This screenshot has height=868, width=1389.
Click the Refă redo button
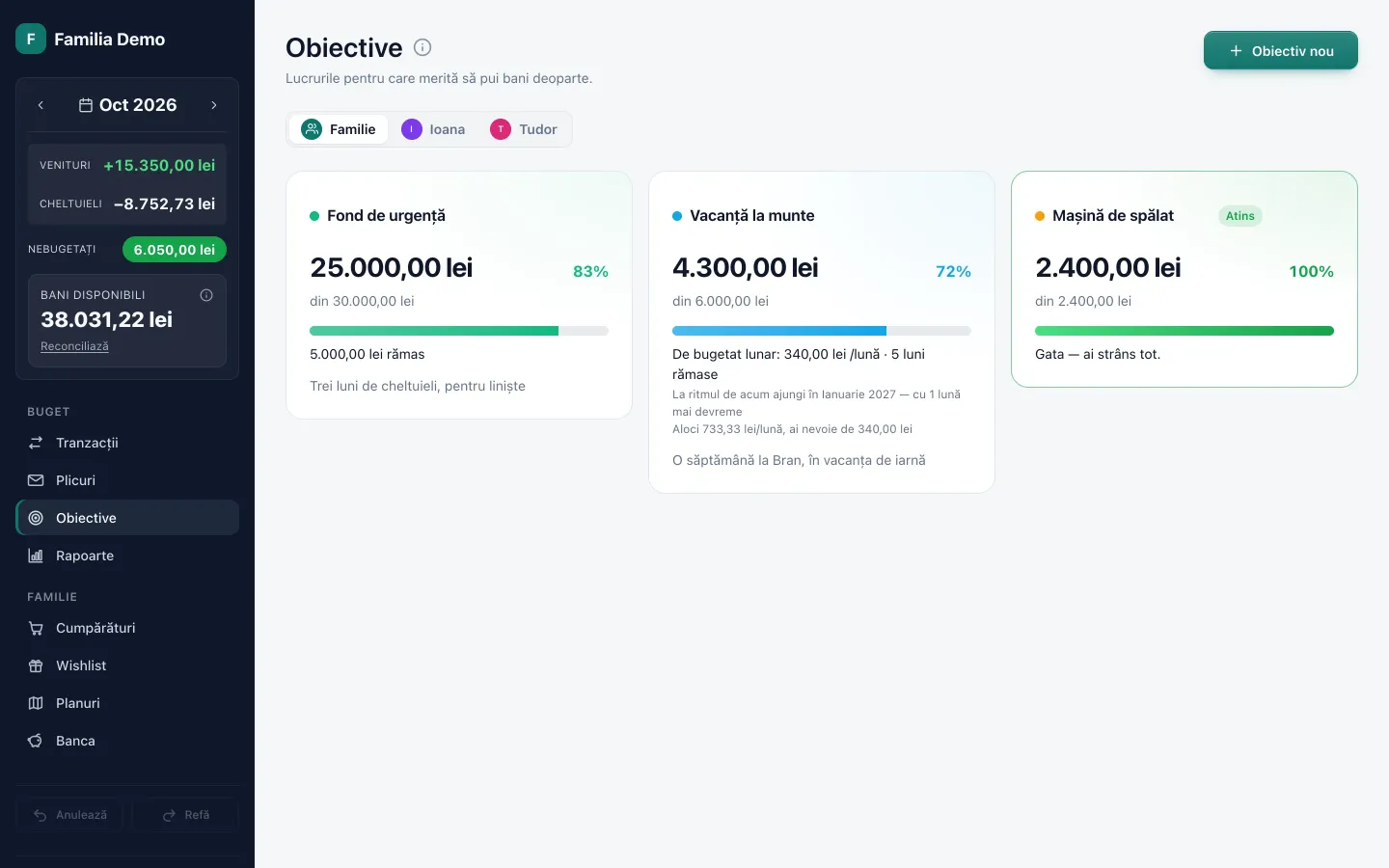pos(185,815)
